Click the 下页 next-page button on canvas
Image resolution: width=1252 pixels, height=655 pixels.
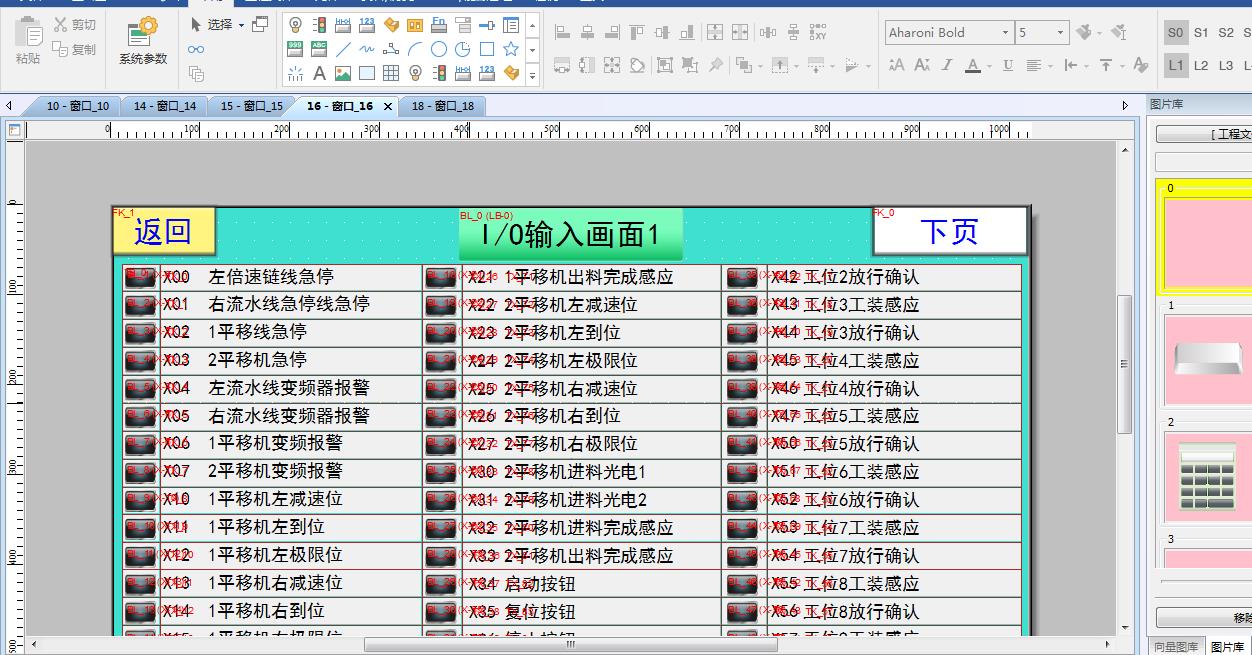click(x=949, y=231)
